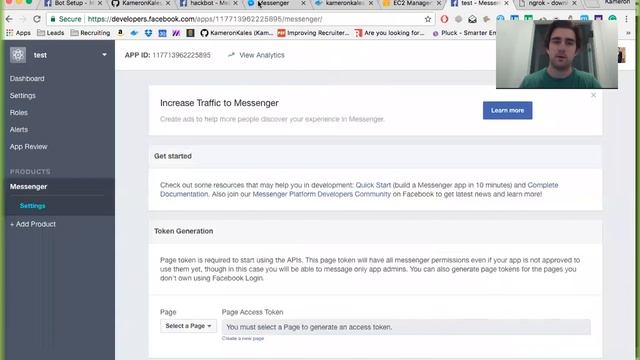Open Messenger Platform Developers Community link

click(322, 194)
